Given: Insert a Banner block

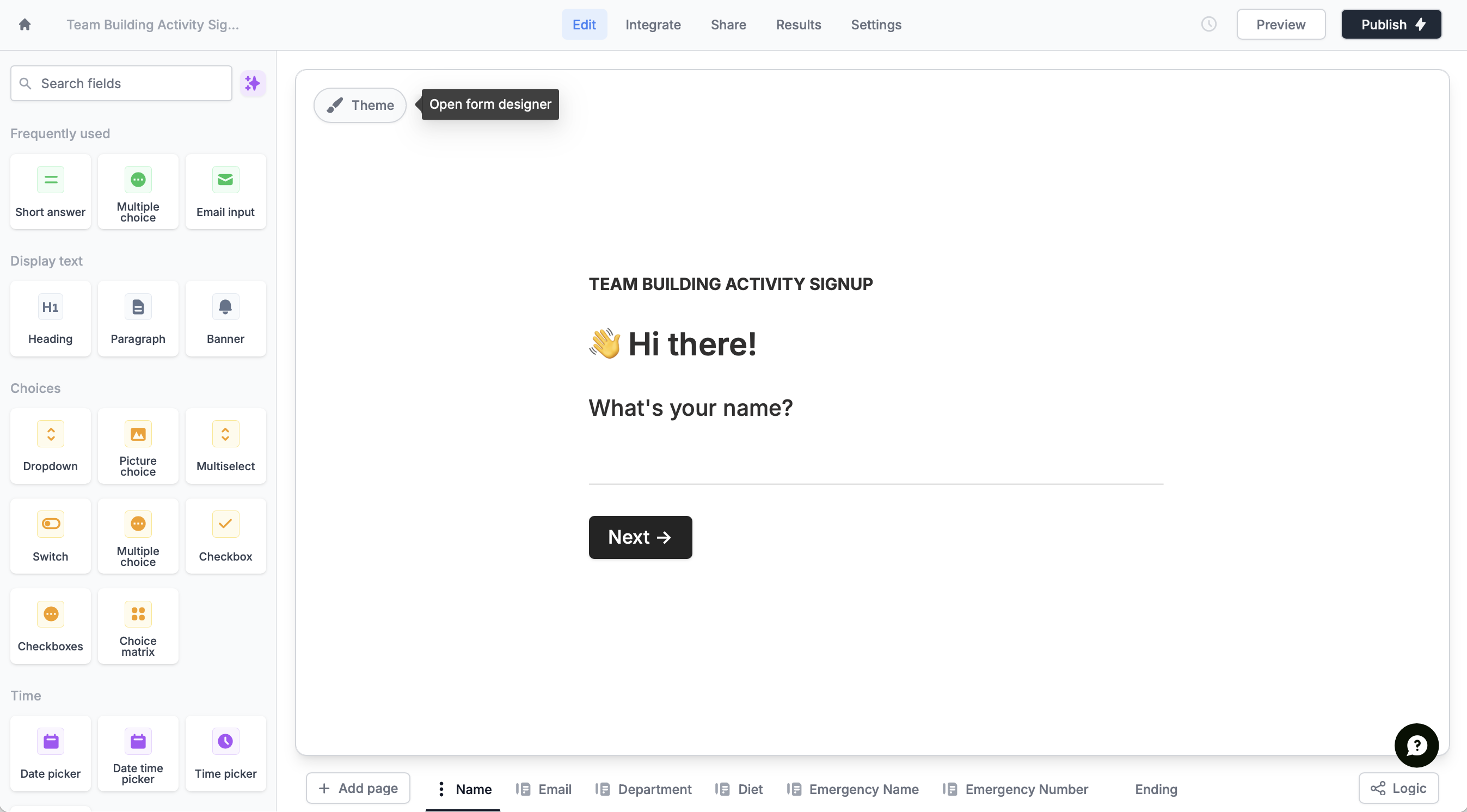Looking at the screenshot, I should click(x=225, y=319).
